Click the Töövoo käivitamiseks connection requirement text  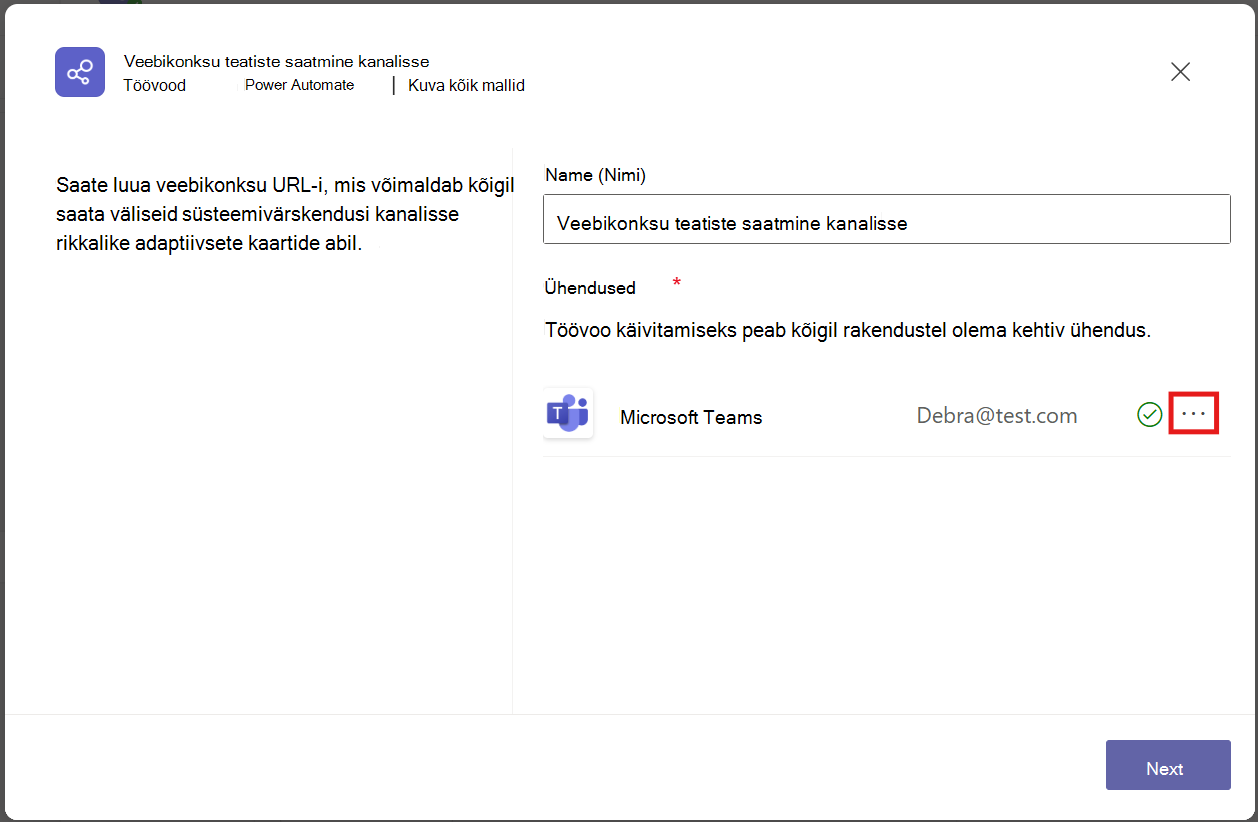coord(848,330)
